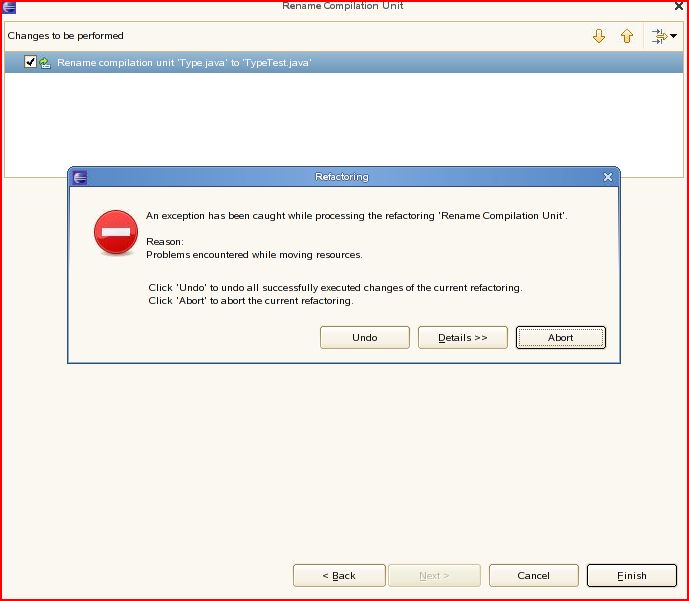Click Finish in the Rename wizard
The height and width of the screenshot is (601, 689).
point(632,576)
